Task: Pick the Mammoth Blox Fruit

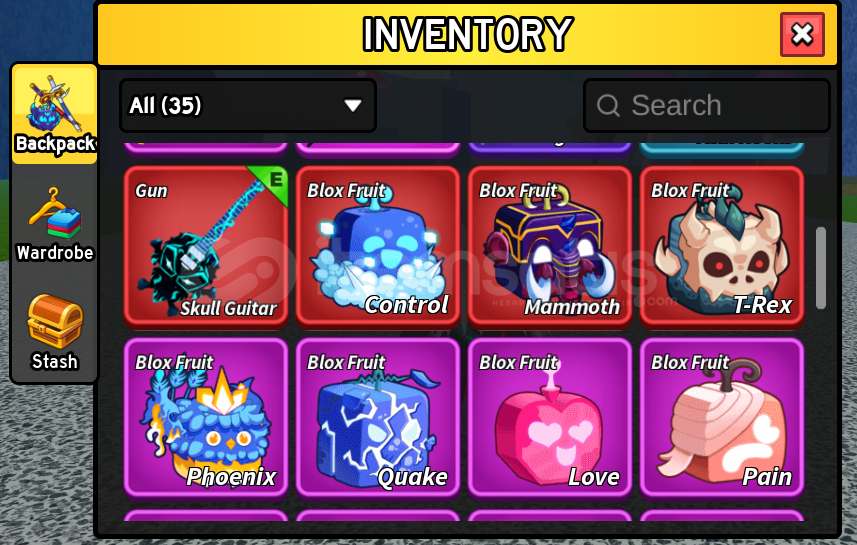Action: click(x=550, y=247)
